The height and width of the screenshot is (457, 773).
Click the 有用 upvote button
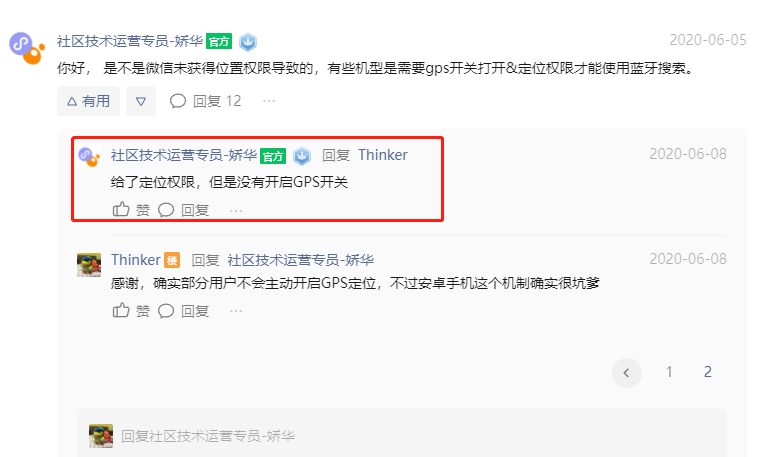[88, 101]
